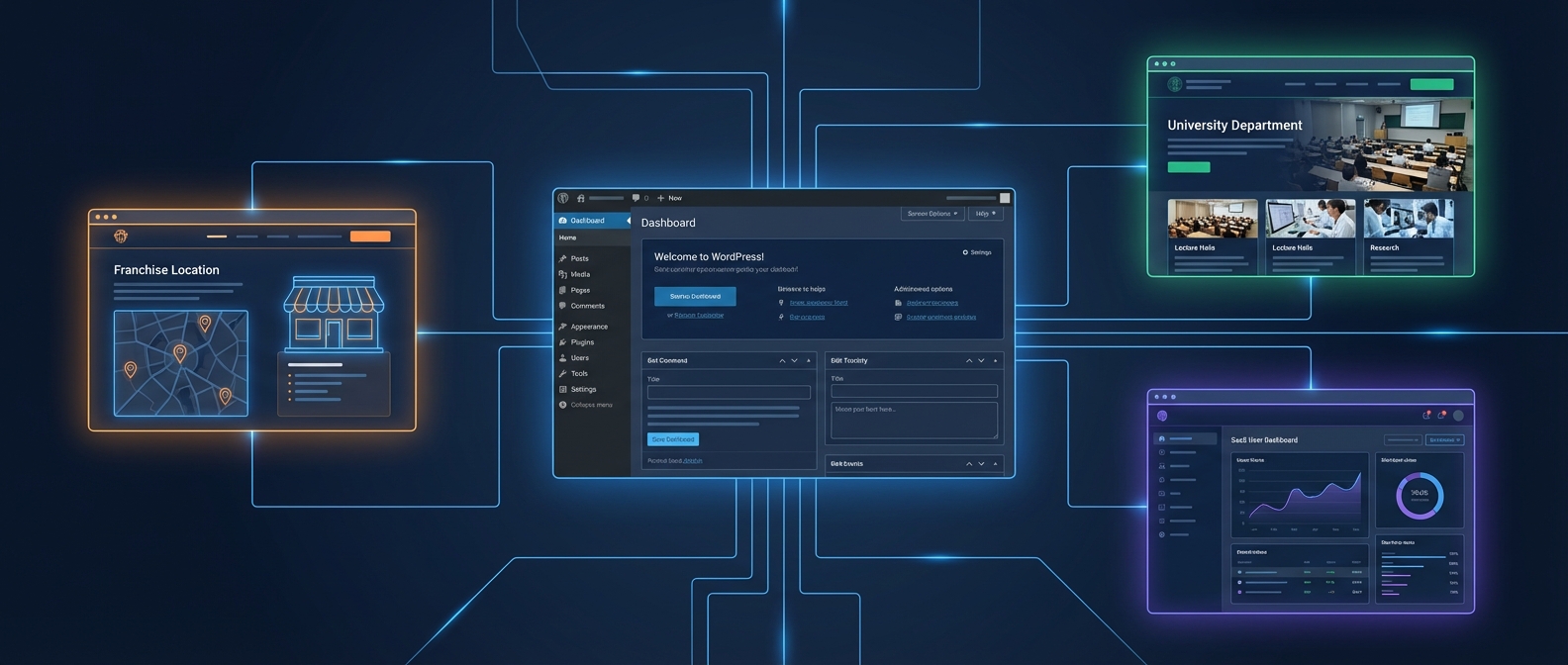The image size is (1568, 665).
Task: Click the green button in University Department header
Action: (1430, 85)
